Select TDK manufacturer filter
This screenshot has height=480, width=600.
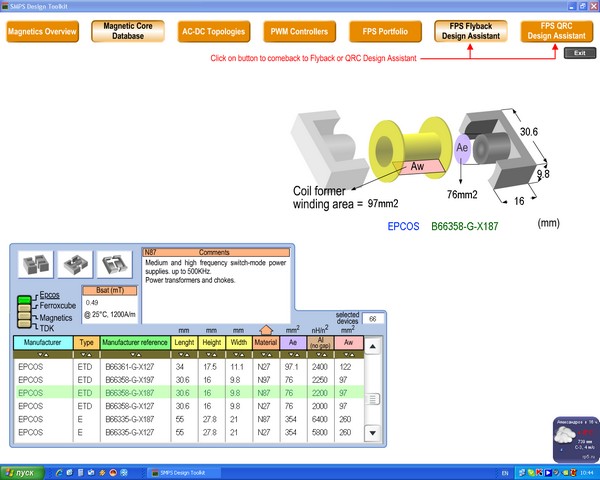46,327
